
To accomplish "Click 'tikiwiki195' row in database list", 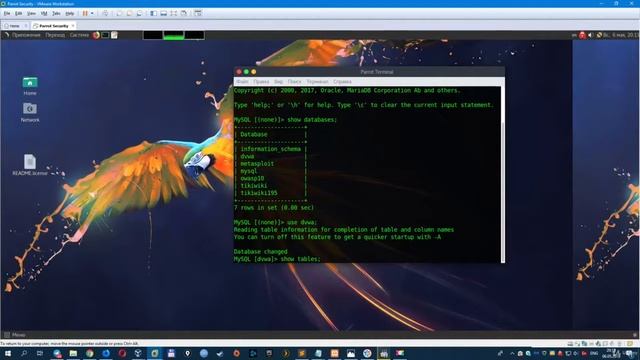I will 259,193.
